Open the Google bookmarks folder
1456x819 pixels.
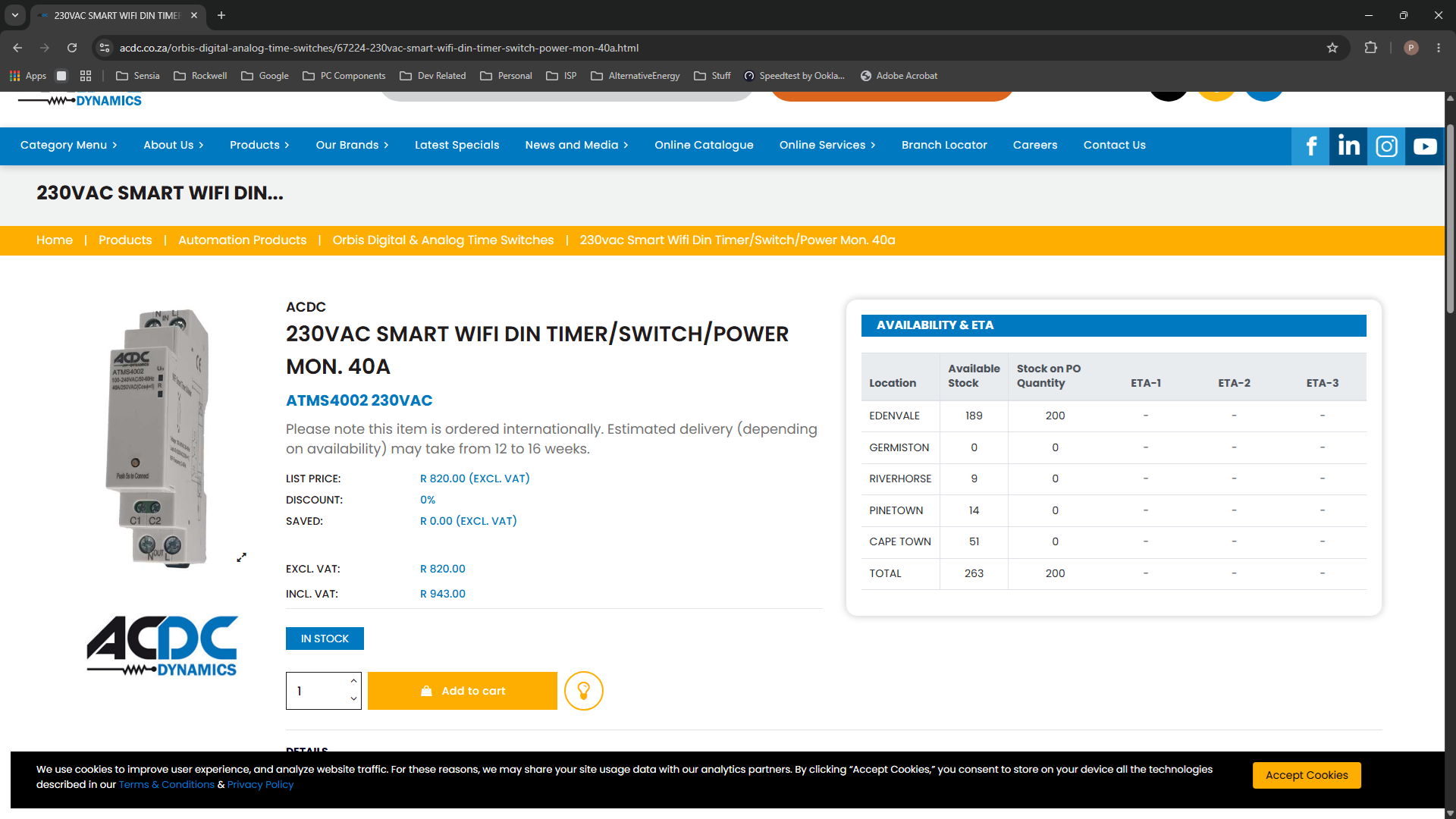click(265, 76)
